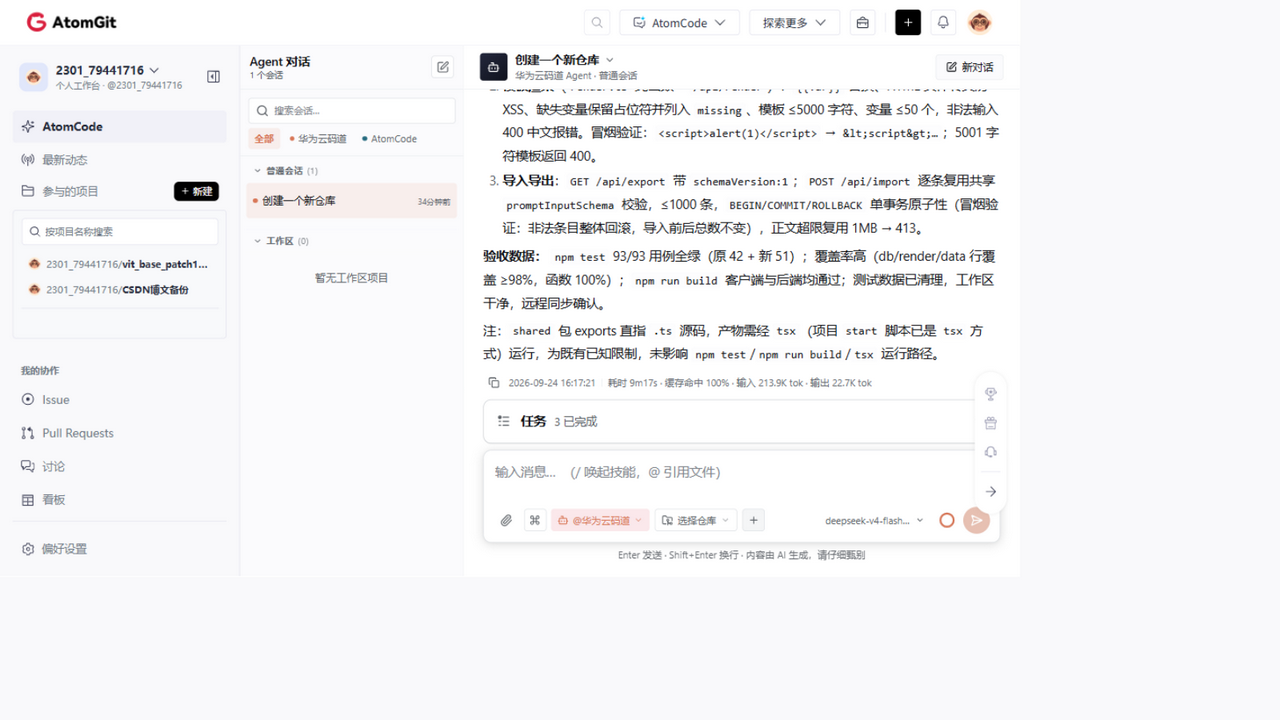Collapse the left sidebar panel
Screen dimensions: 1280x720
(x=213, y=76)
